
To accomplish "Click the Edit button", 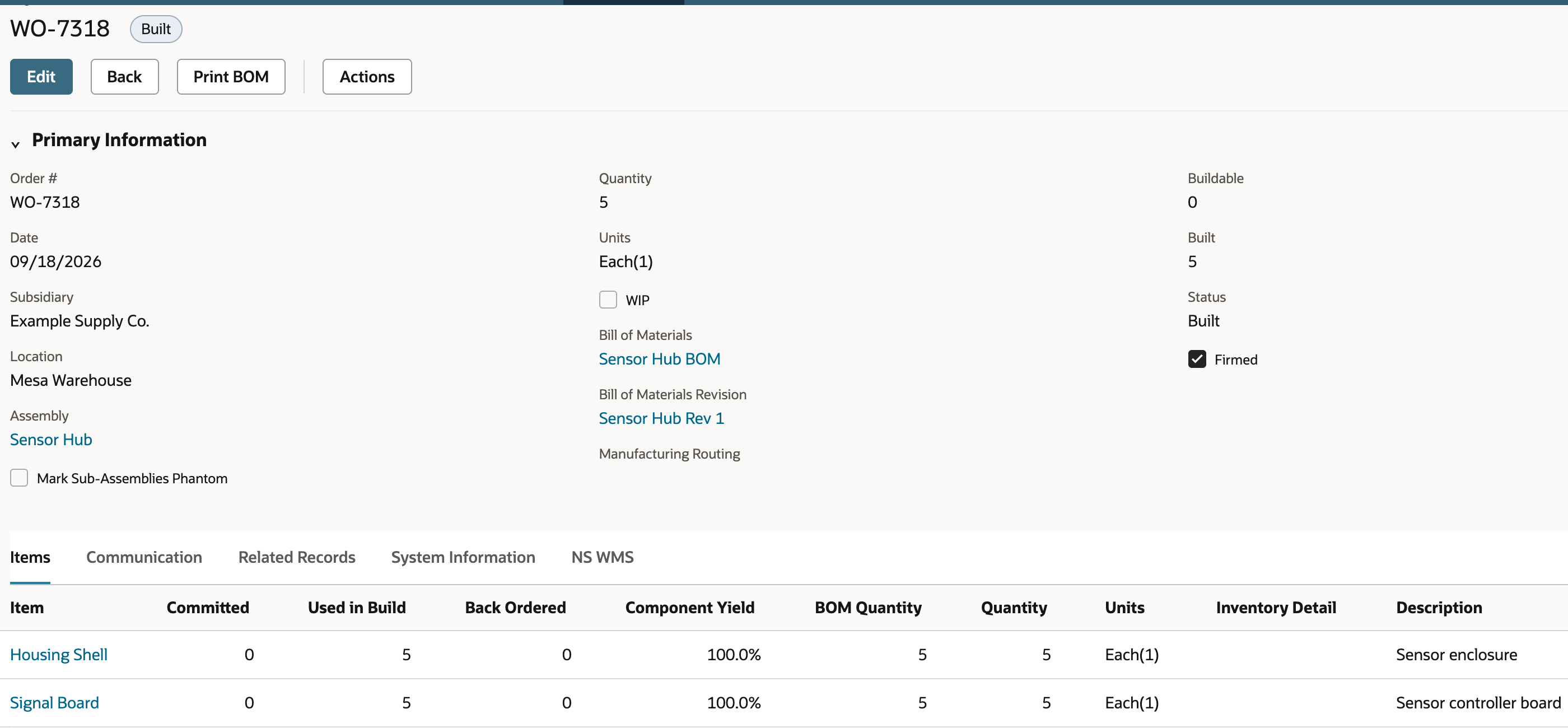I will (41, 77).
